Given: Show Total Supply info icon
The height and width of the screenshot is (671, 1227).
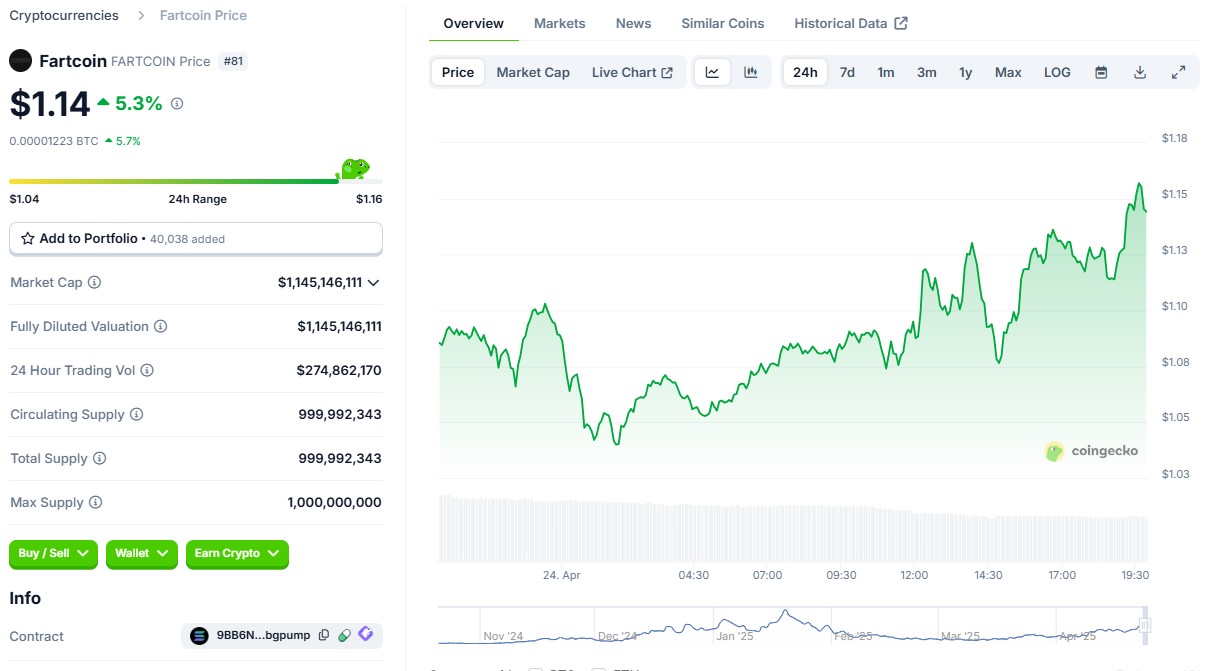Looking at the screenshot, I should coord(99,459).
